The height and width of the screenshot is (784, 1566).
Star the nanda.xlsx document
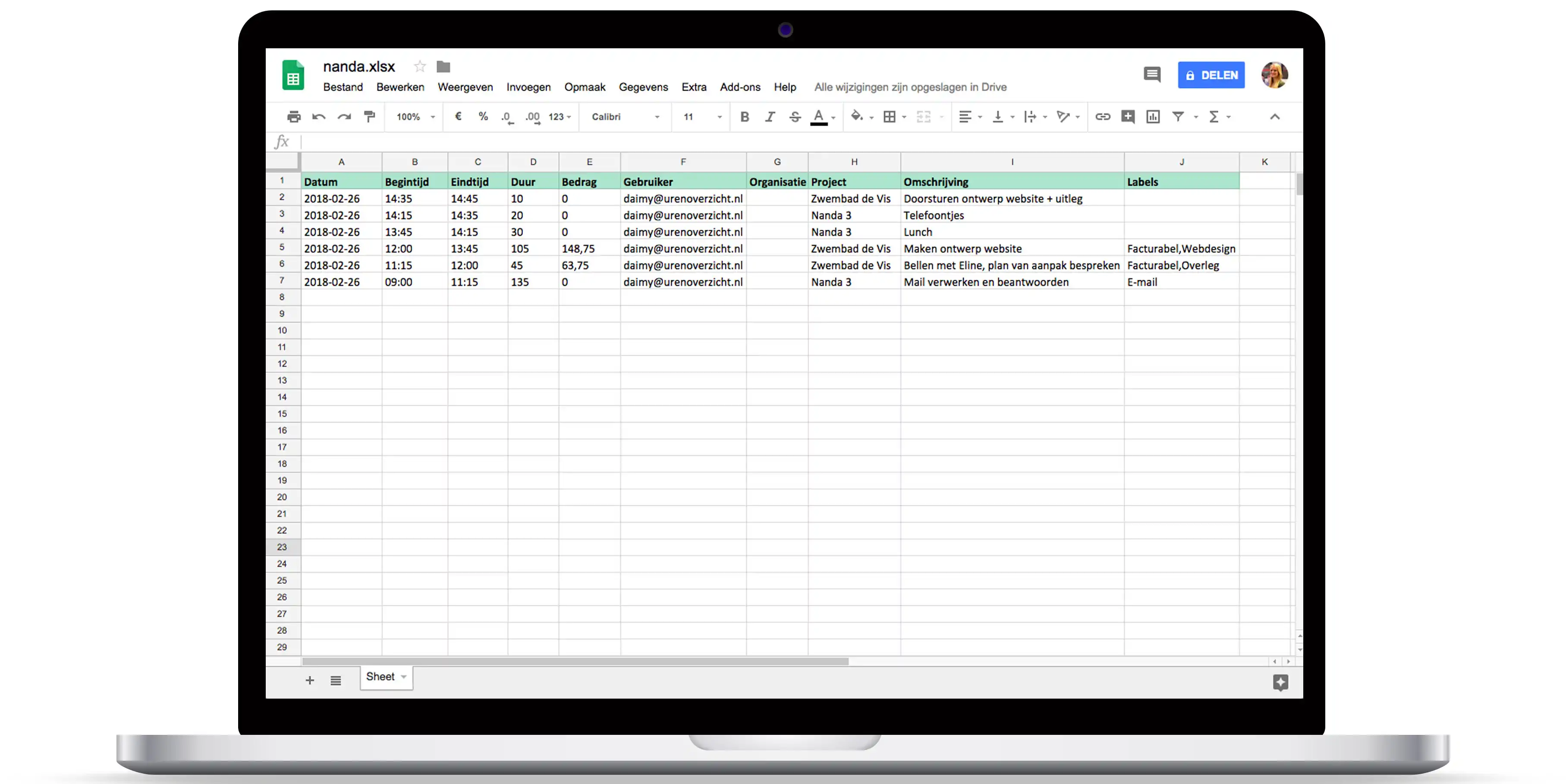419,66
